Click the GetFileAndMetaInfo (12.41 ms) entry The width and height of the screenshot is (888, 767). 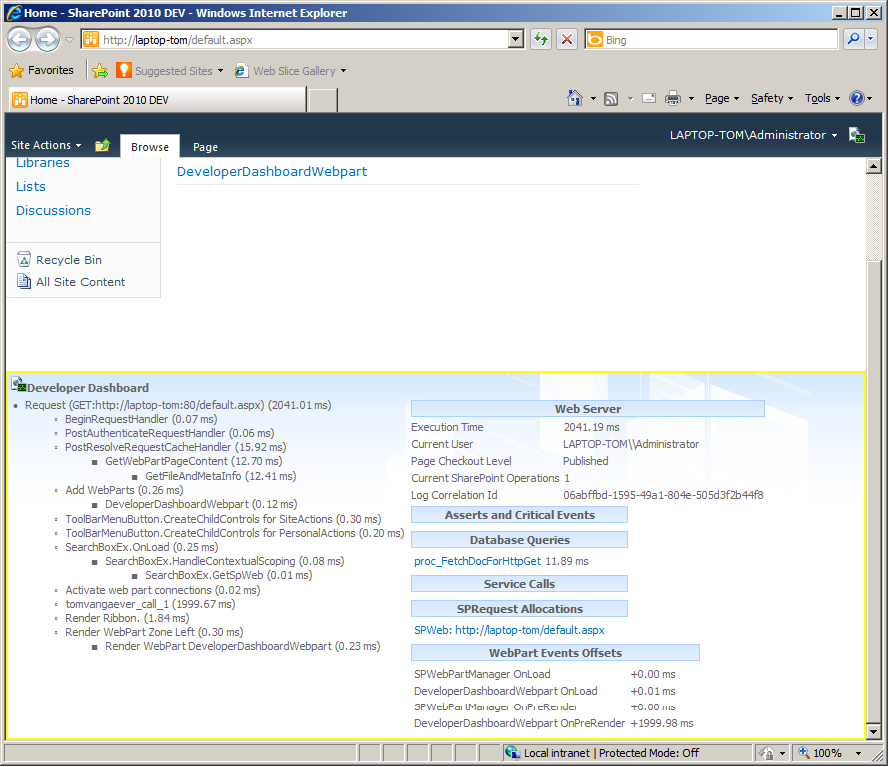[220, 476]
